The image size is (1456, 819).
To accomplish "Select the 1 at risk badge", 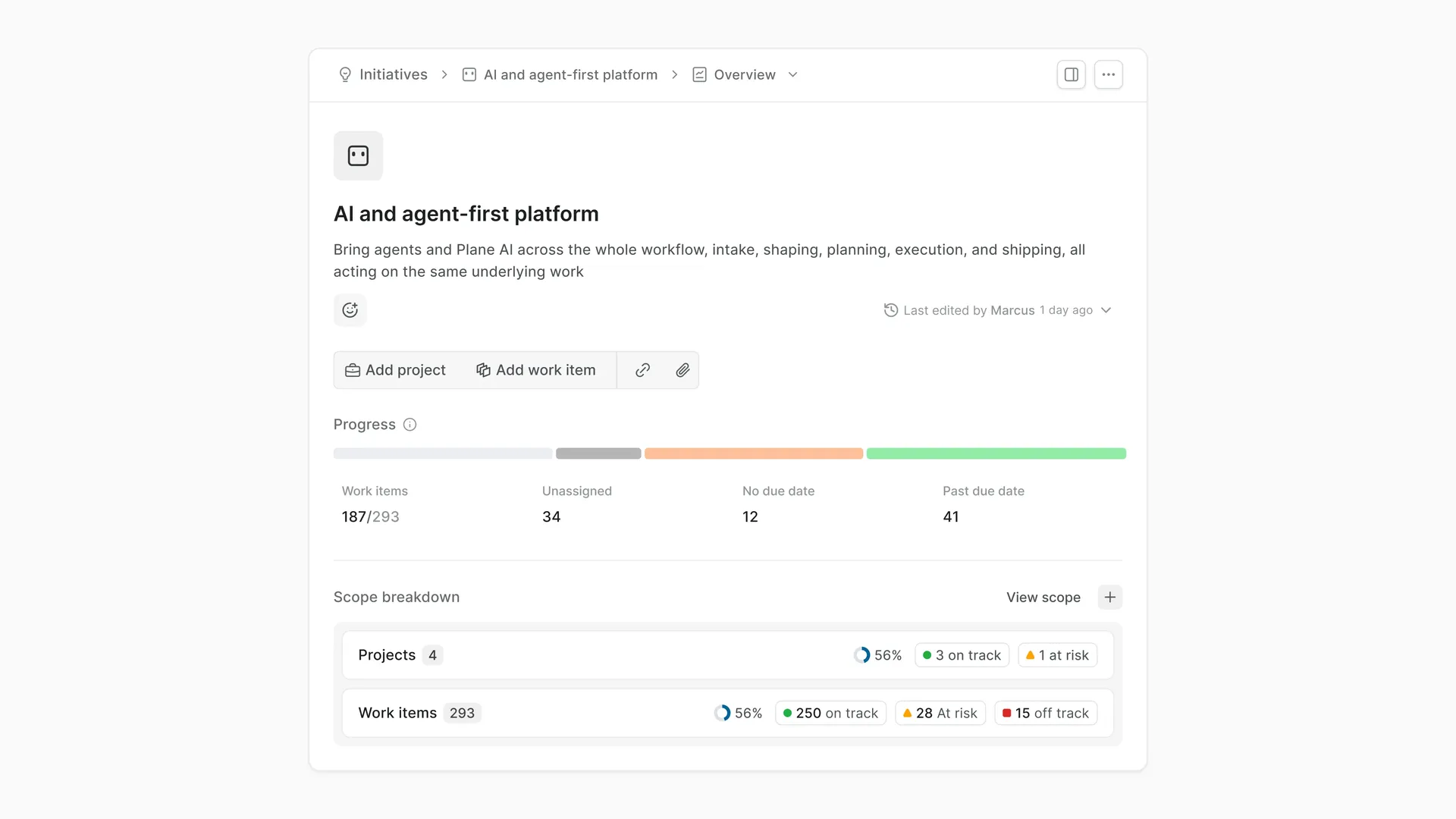I will click(1057, 655).
